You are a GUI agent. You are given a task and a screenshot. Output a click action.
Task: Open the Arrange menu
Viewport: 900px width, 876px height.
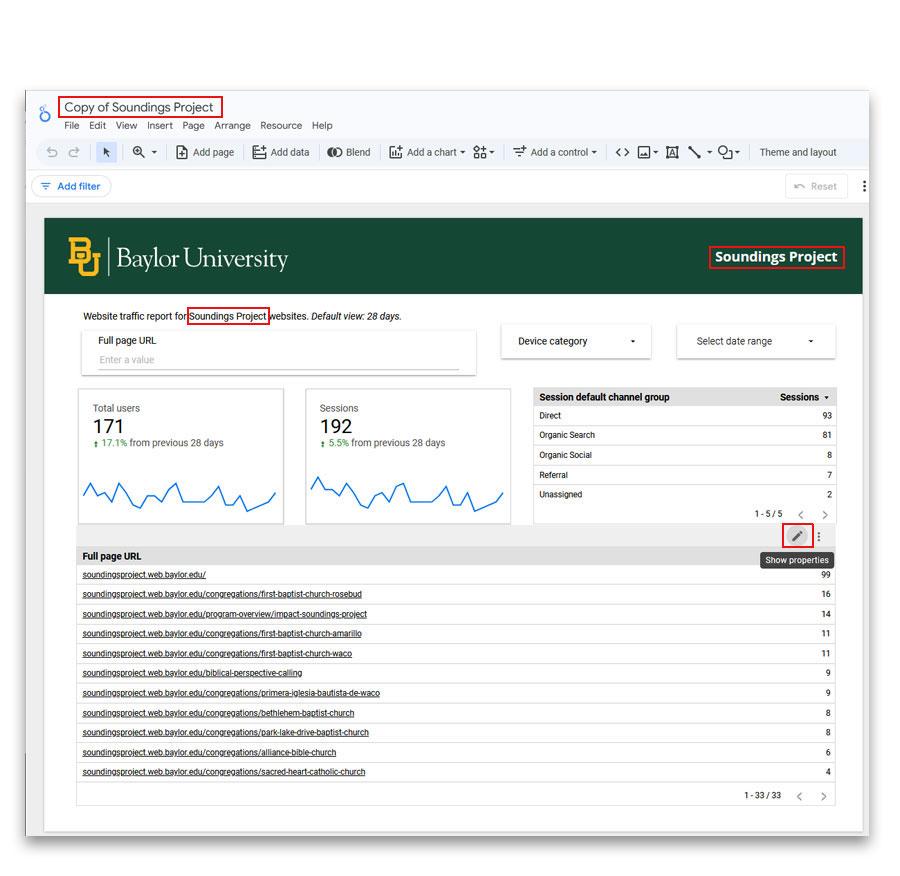coord(232,125)
